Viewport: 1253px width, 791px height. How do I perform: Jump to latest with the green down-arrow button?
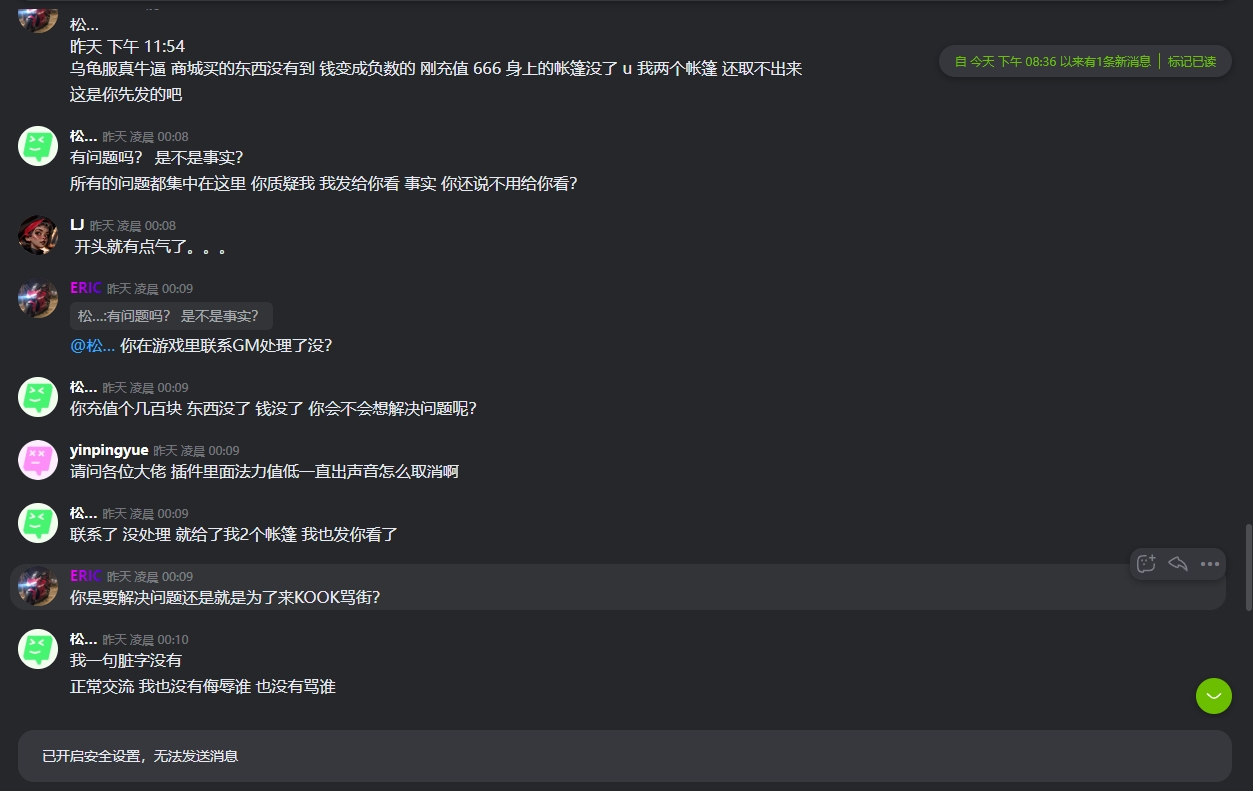(1214, 696)
